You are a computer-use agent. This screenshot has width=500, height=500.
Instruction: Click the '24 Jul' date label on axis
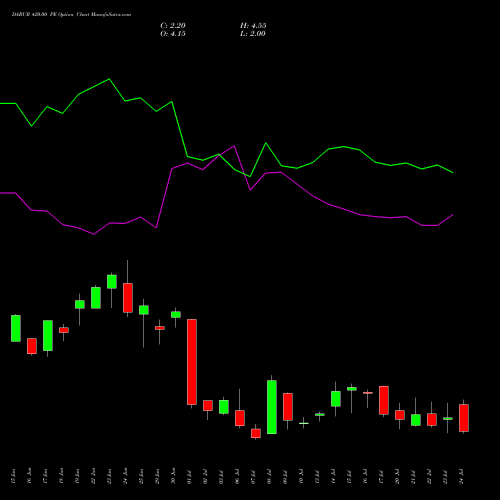(x=461, y=476)
